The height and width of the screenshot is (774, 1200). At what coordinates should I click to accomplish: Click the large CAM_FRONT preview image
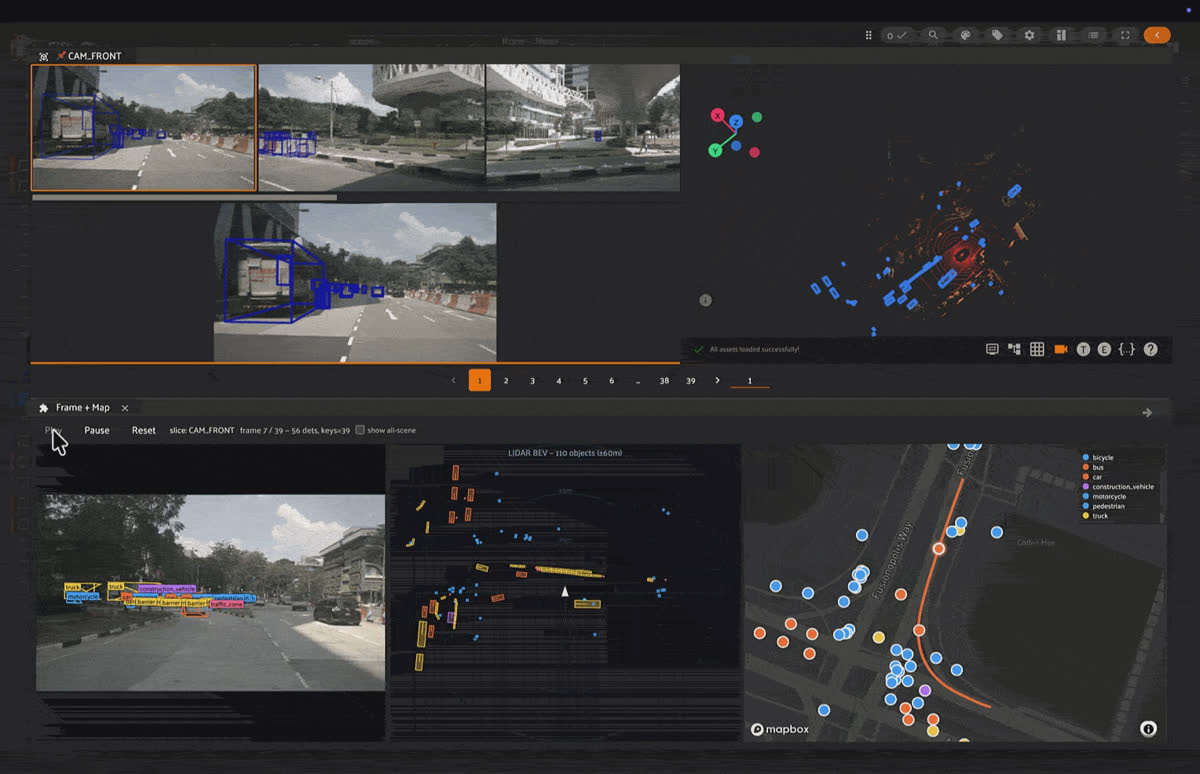pos(355,282)
